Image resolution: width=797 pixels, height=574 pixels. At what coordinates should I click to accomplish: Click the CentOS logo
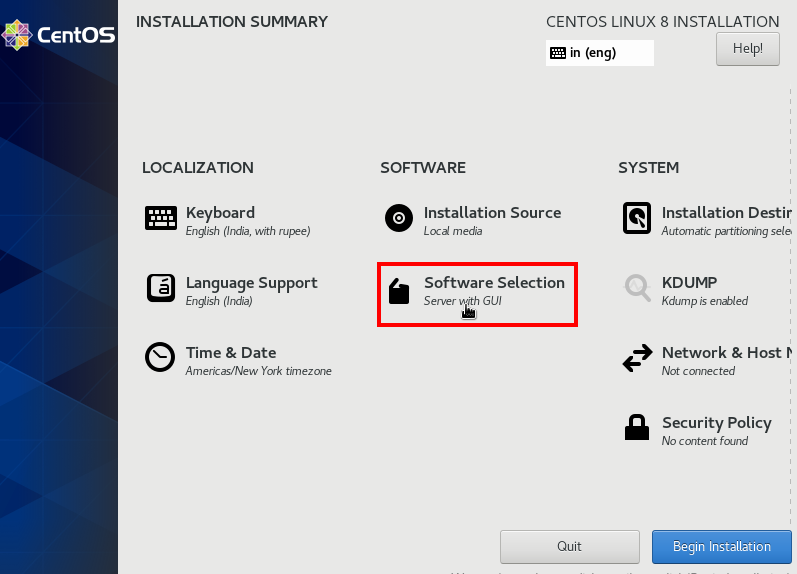pos(58,36)
